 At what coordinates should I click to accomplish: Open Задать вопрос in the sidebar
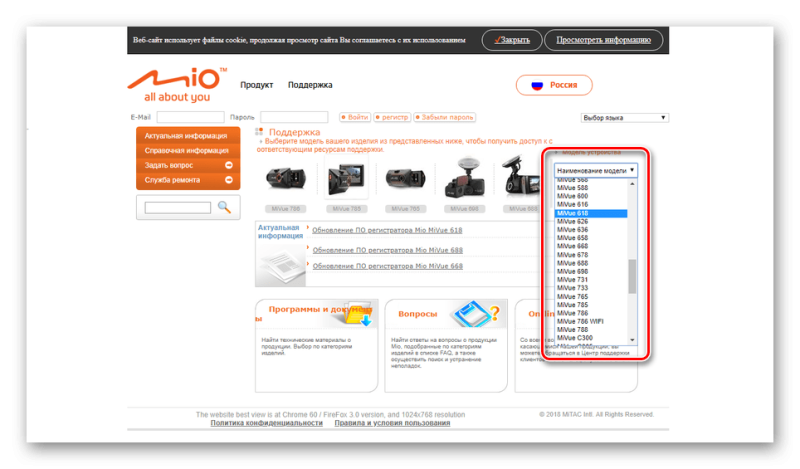[x=188, y=165]
